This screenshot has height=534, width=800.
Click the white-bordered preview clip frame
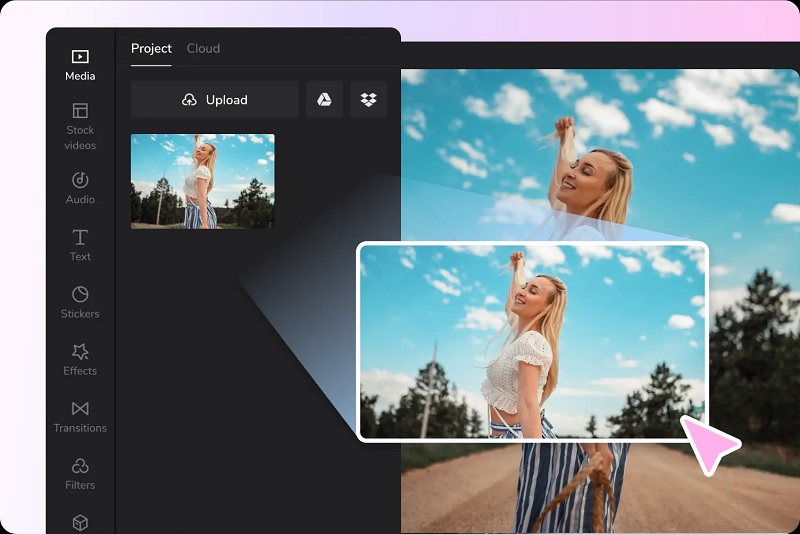pyautogui.click(x=533, y=342)
